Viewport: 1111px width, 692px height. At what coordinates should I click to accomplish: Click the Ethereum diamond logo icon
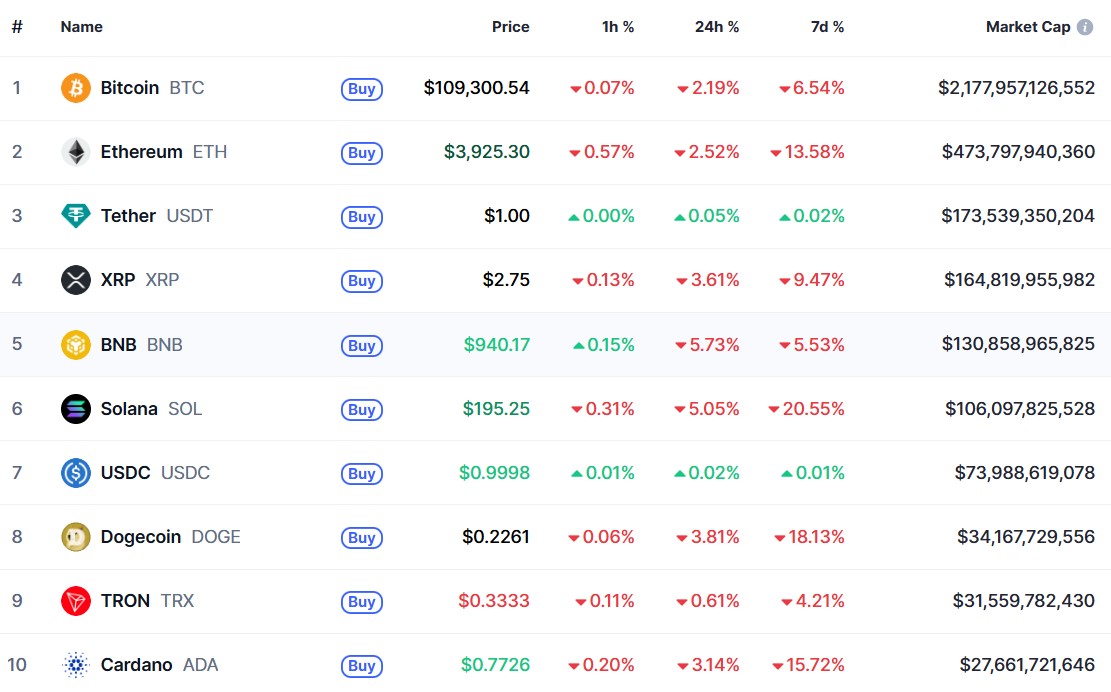(x=76, y=152)
